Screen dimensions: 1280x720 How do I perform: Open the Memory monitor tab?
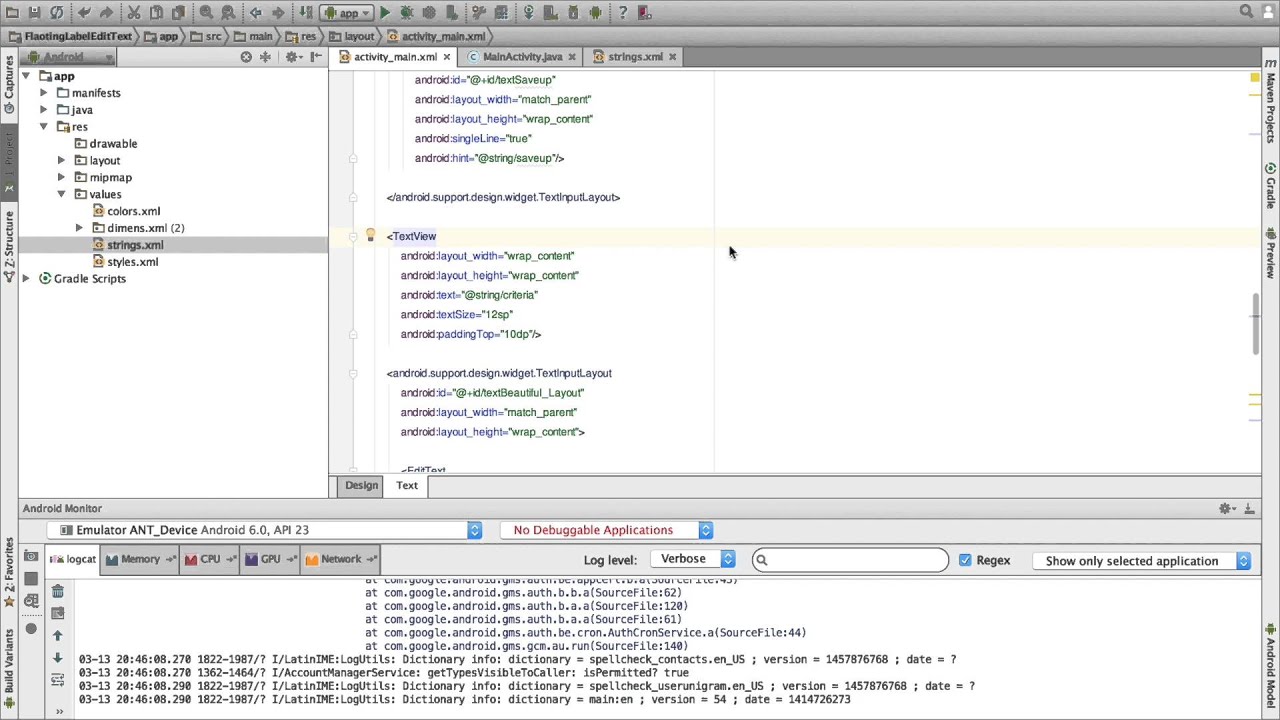pyautogui.click(x=140, y=559)
